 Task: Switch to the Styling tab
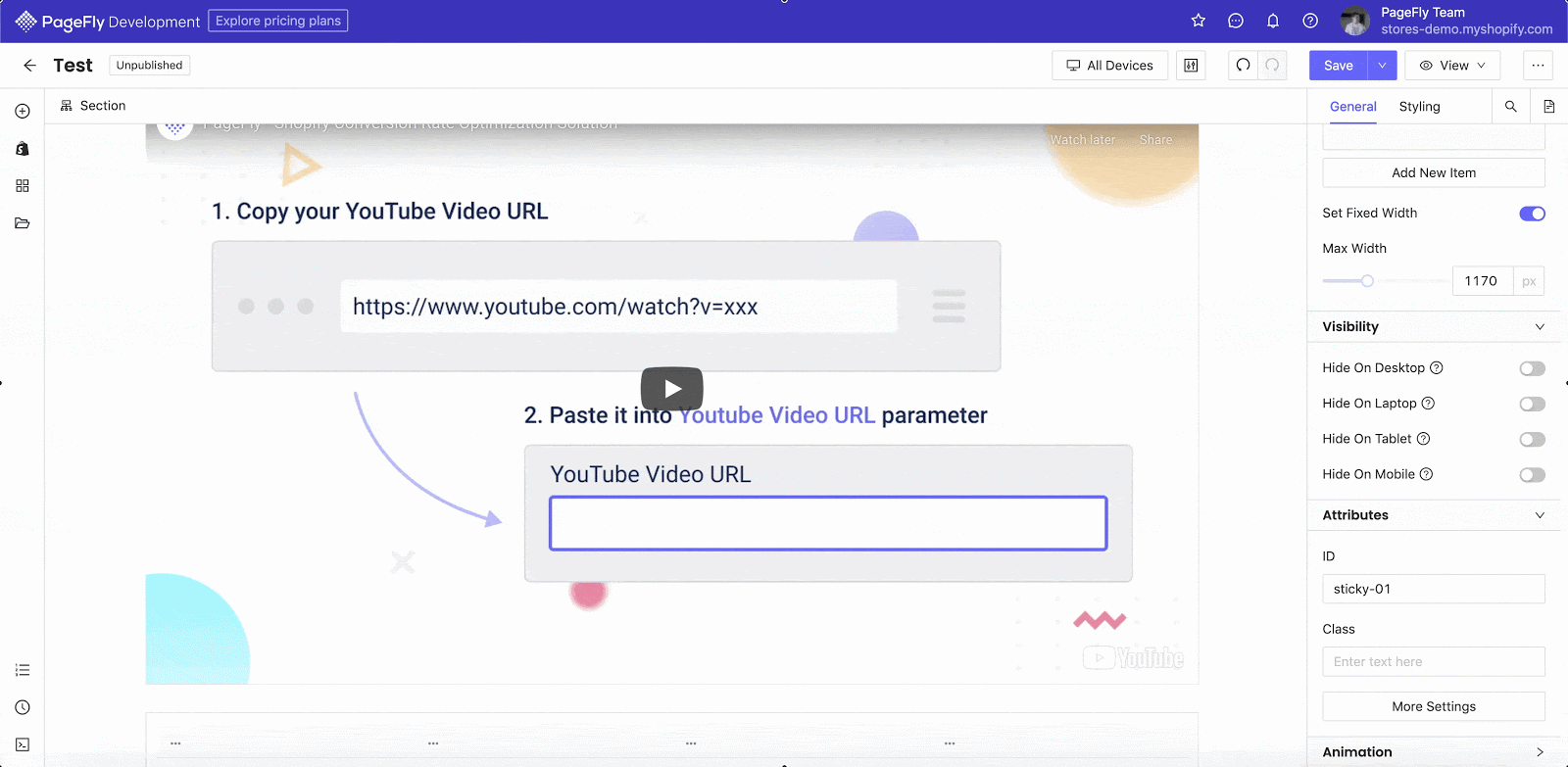[1419, 107]
